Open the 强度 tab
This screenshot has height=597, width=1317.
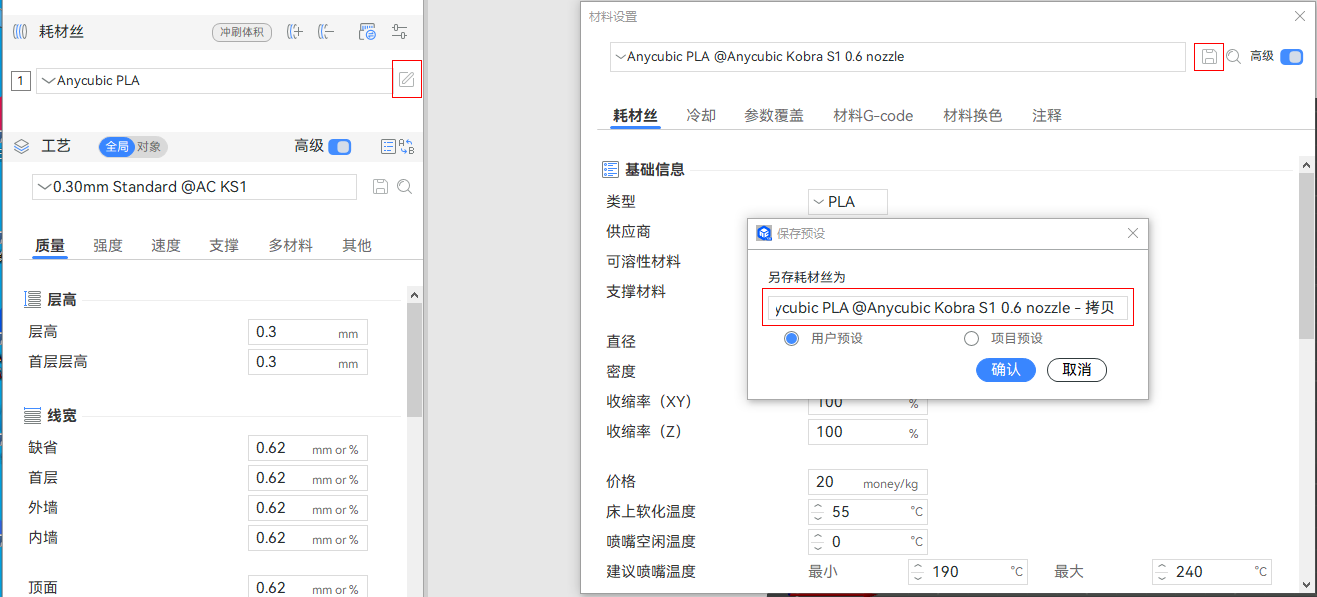[108, 246]
